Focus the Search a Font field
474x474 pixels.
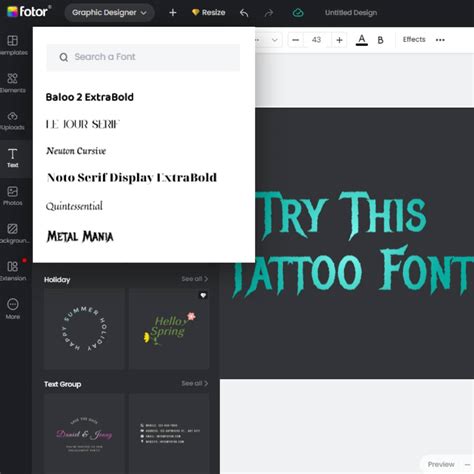(x=143, y=57)
